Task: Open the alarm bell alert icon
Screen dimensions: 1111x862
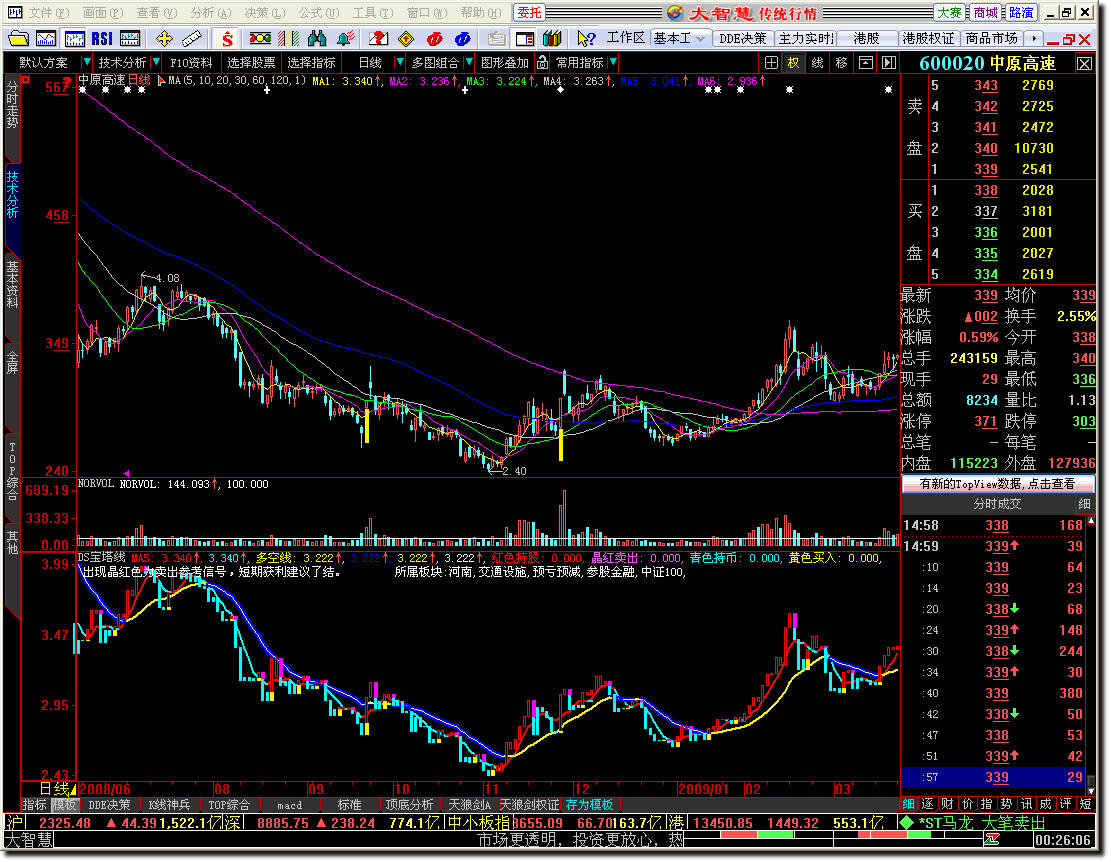Action: pyautogui.click(x=346, y=38)
